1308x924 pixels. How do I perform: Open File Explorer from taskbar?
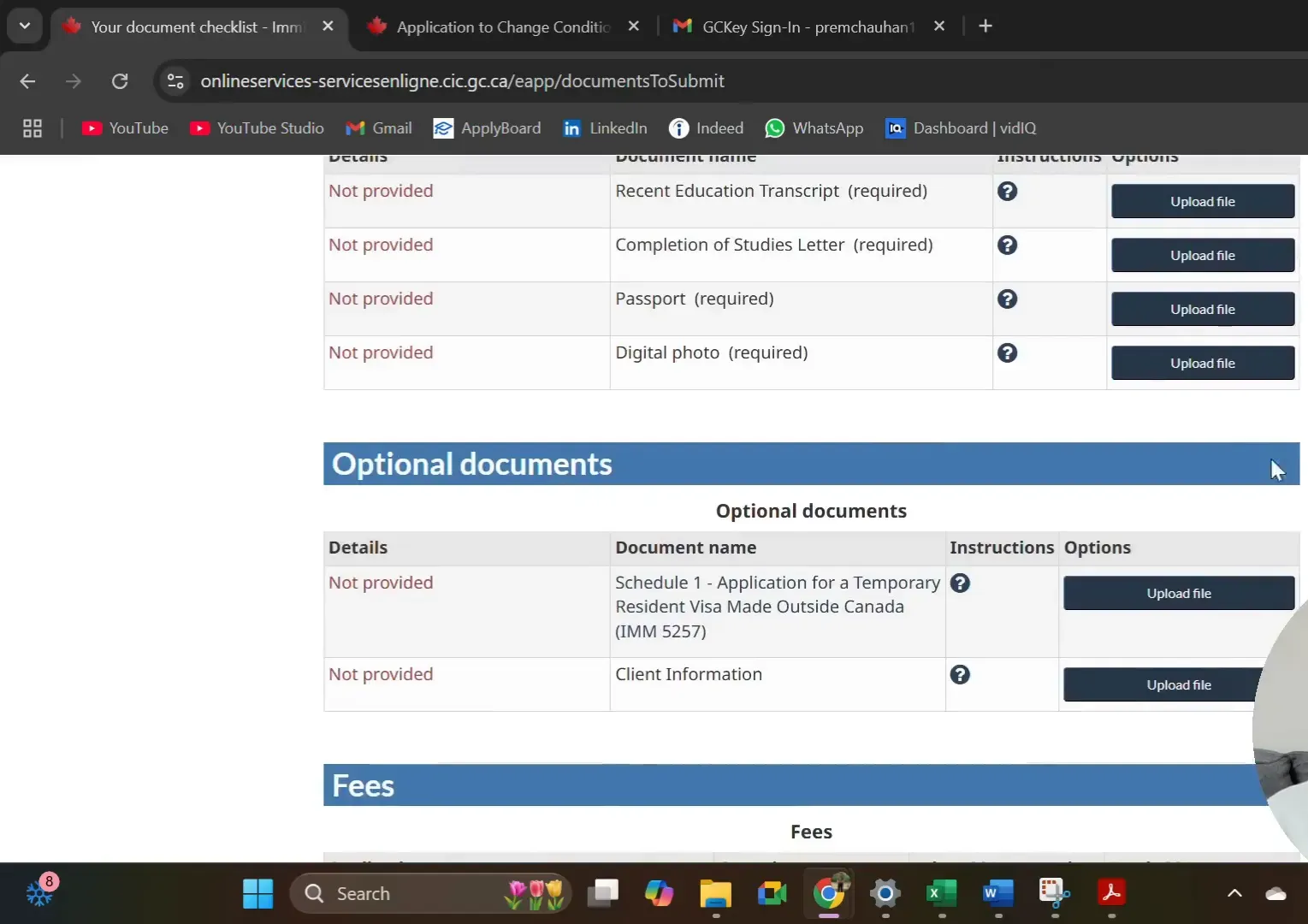(716, 894)
